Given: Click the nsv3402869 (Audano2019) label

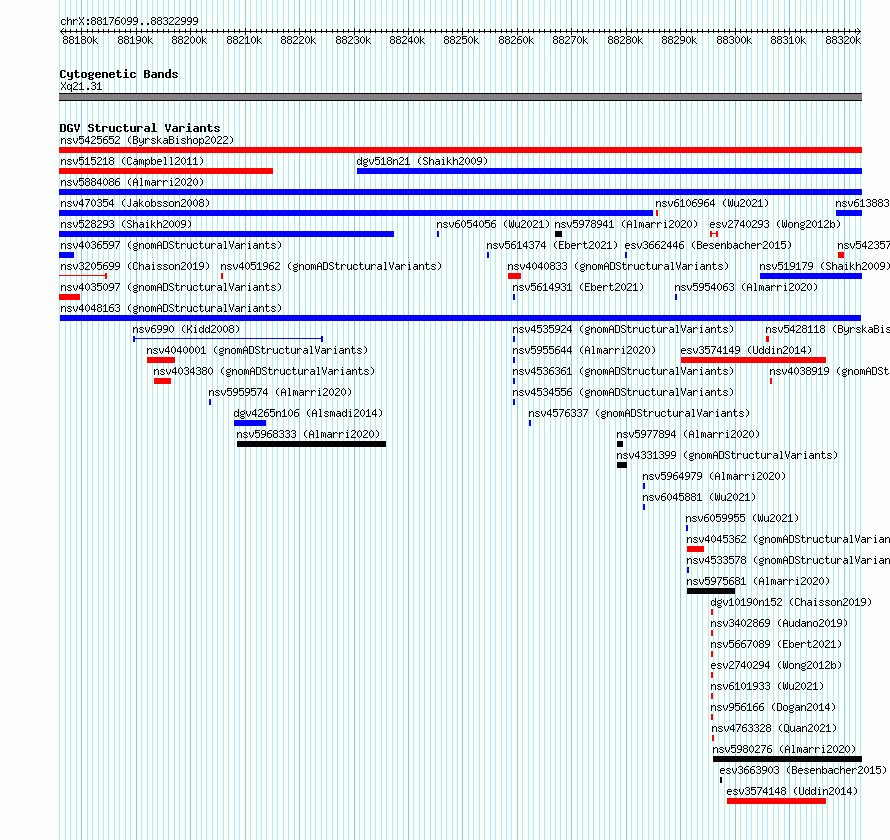Looking at the screenshot, I should [x=779, y=623].
